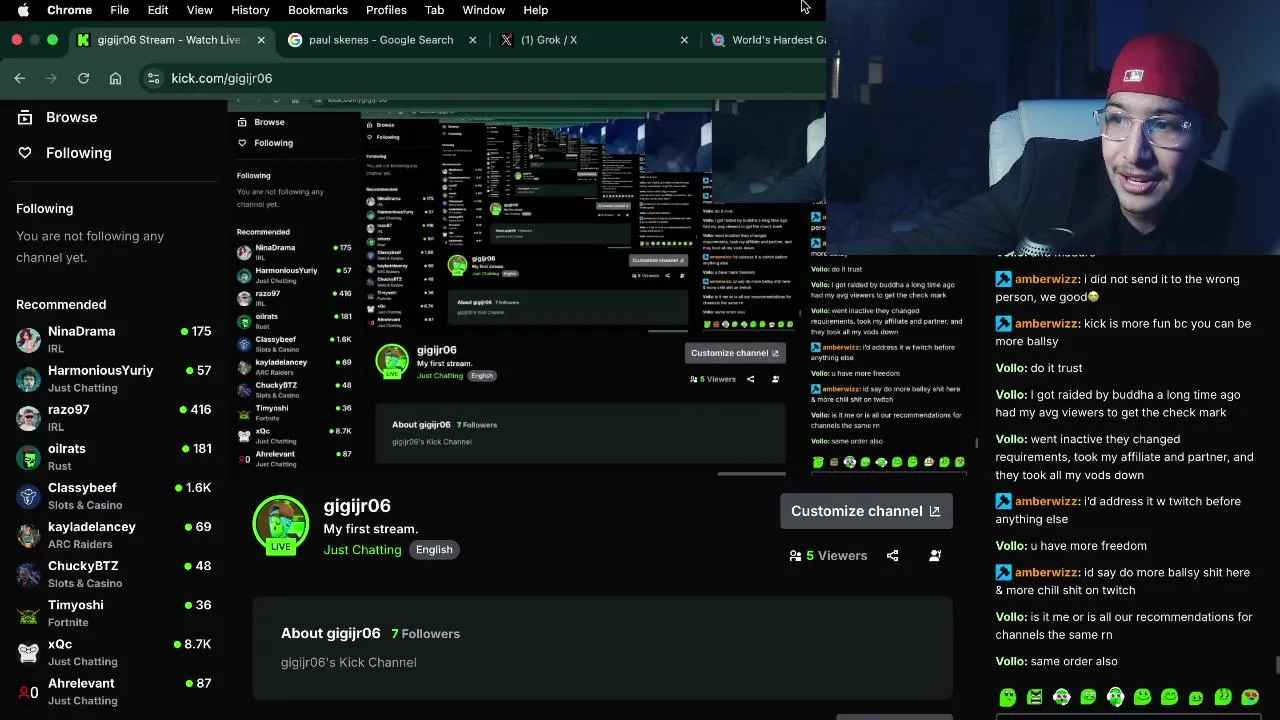1280x720 pixels.
Task: Switch to paul skenes Google Search tab
Action: (380, 40)
